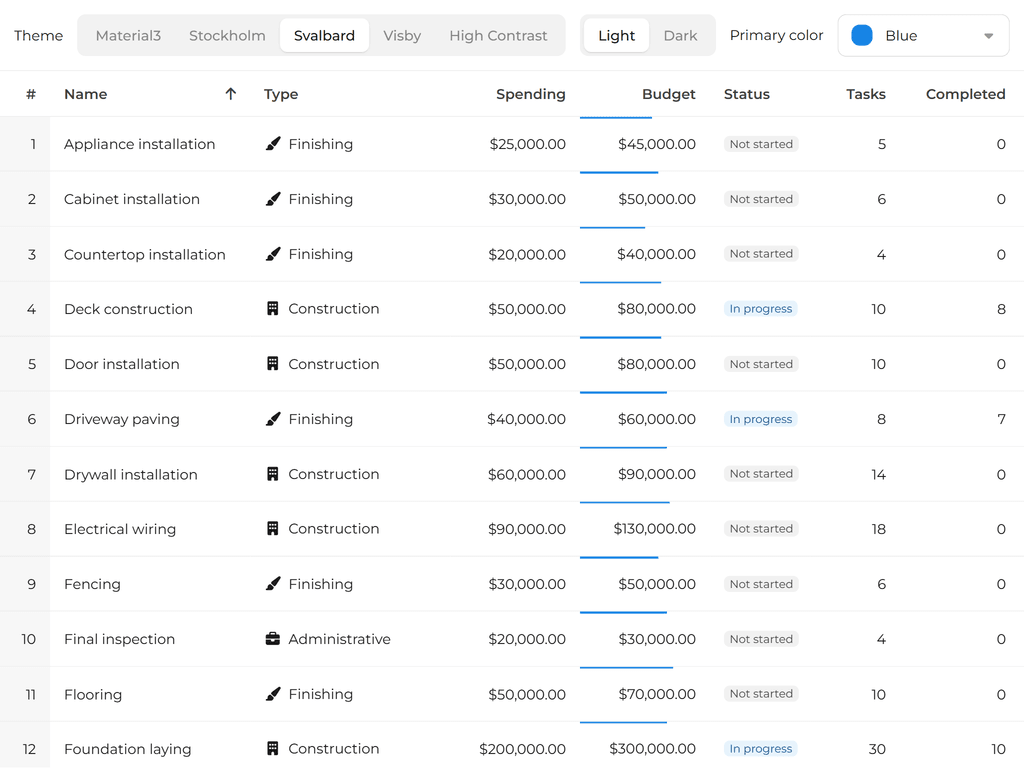Click the briefcase icon on Final inspection row

272,638
